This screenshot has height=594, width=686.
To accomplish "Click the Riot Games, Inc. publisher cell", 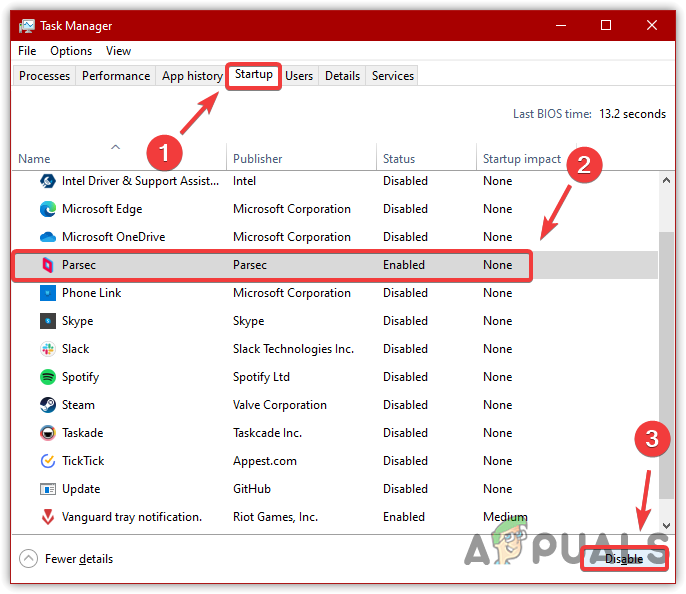I will 275,517.
